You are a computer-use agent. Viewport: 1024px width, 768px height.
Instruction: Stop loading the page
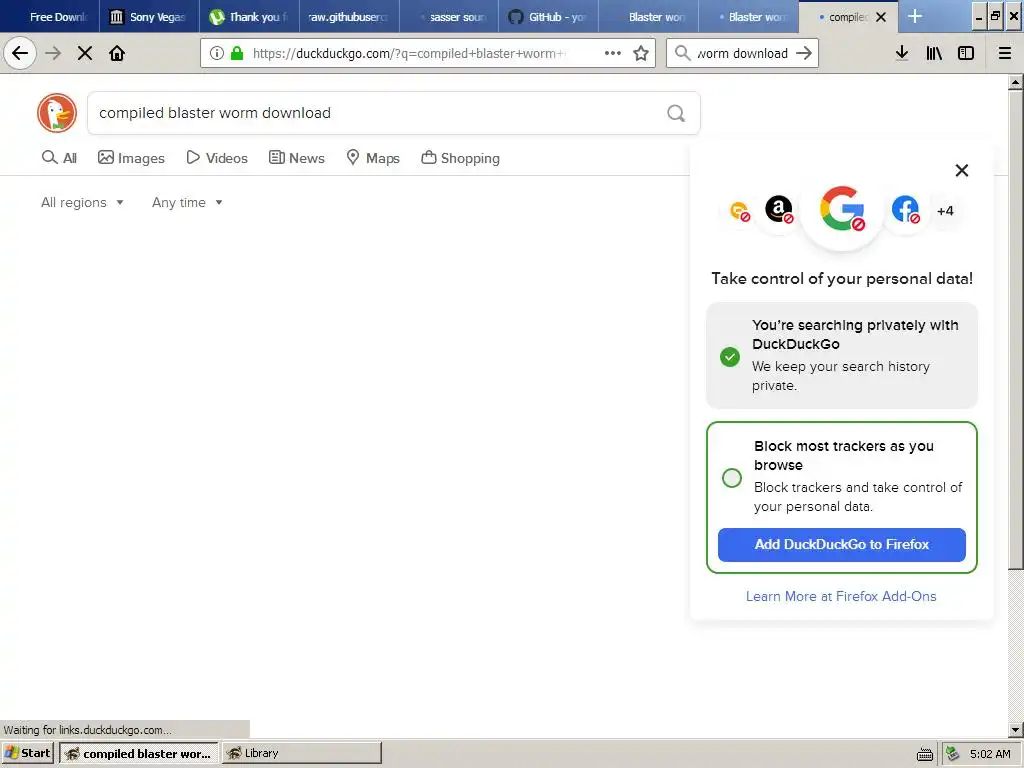click(85, 54)
